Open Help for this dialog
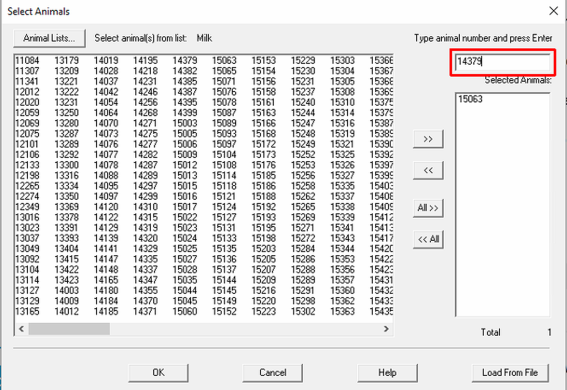The height and width of the screenshot is (390, 567). 387,373
